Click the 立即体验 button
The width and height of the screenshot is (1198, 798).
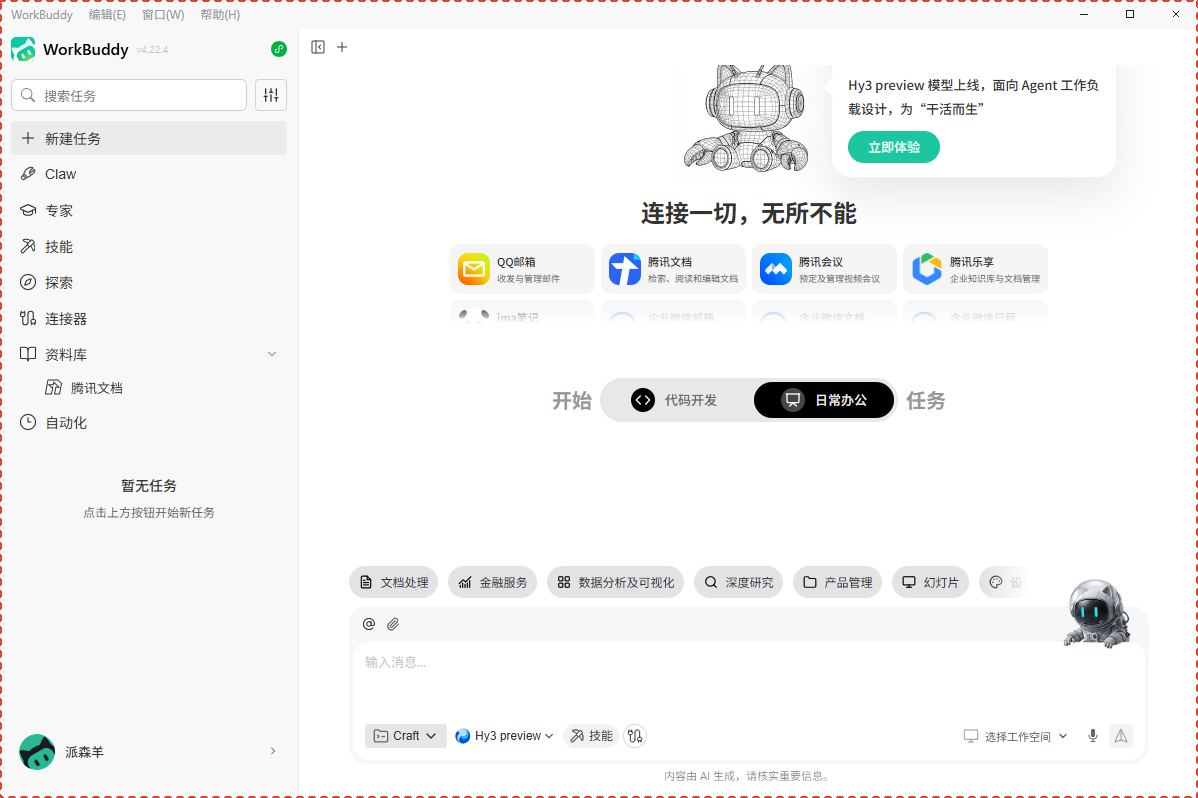click(x=894, y=147)
